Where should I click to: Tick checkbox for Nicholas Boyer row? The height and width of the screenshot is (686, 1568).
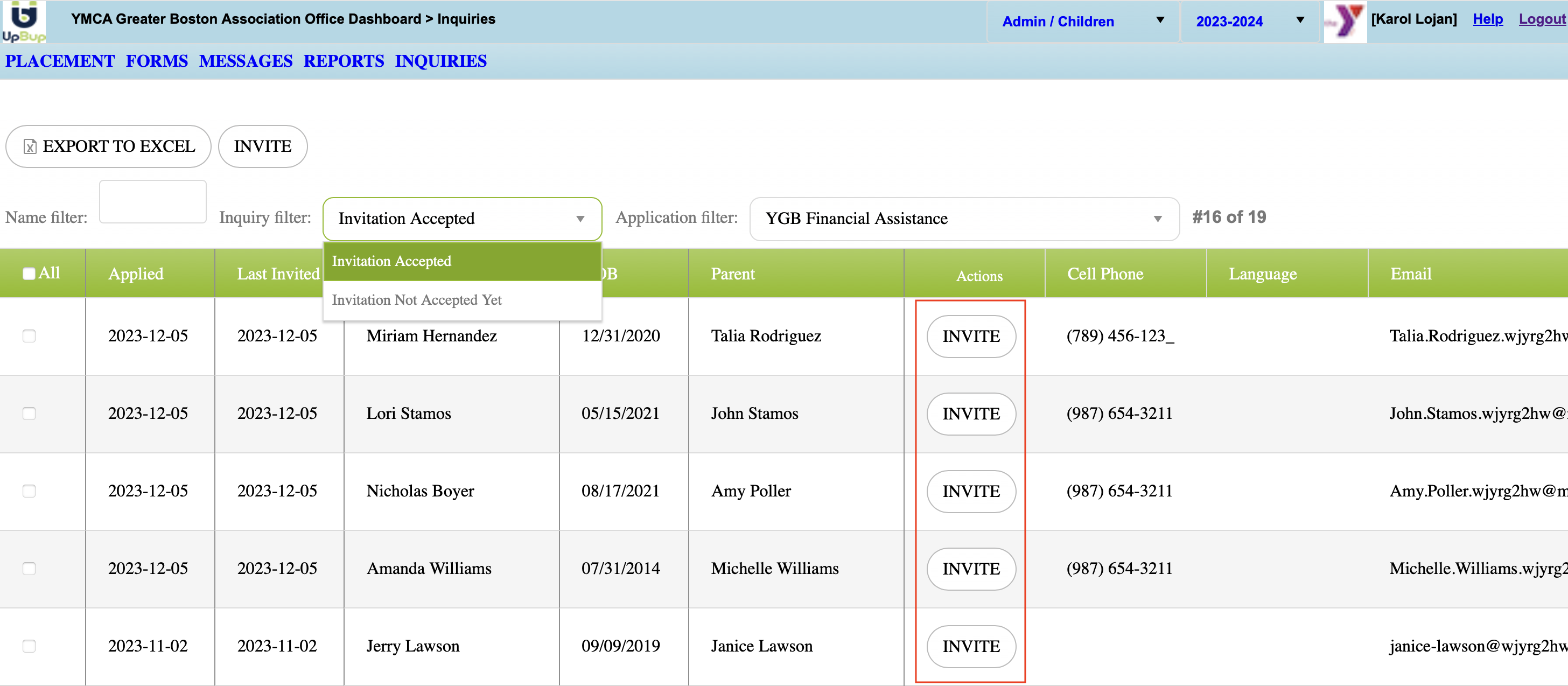point(29,491)
